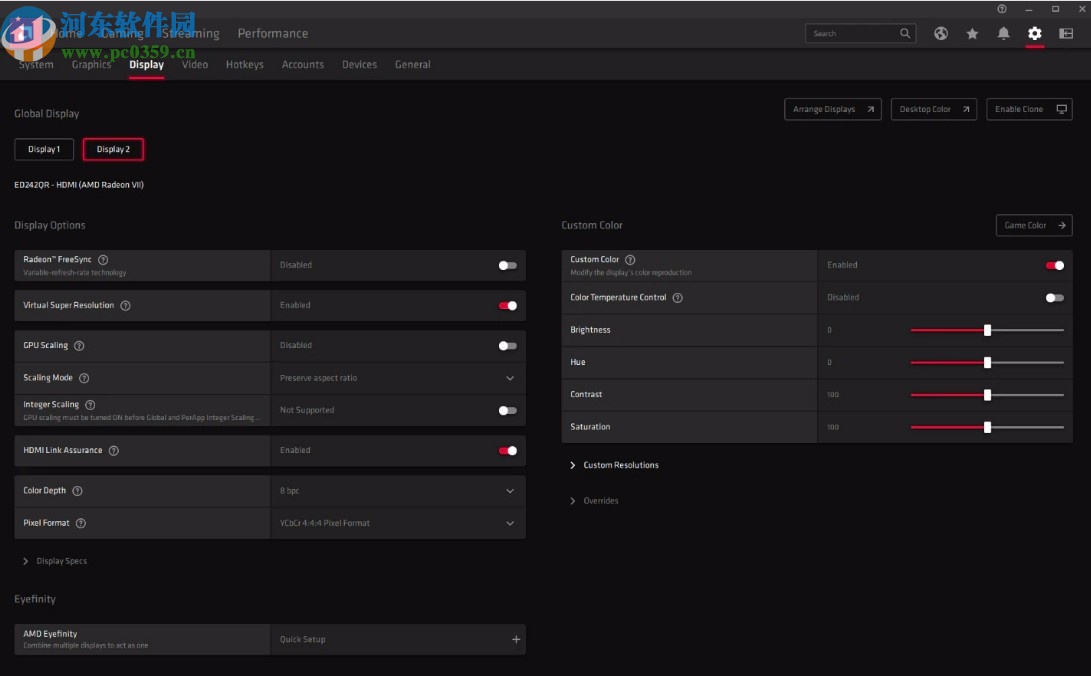
Task: Open the Performance tab
Action: (272, 33)
